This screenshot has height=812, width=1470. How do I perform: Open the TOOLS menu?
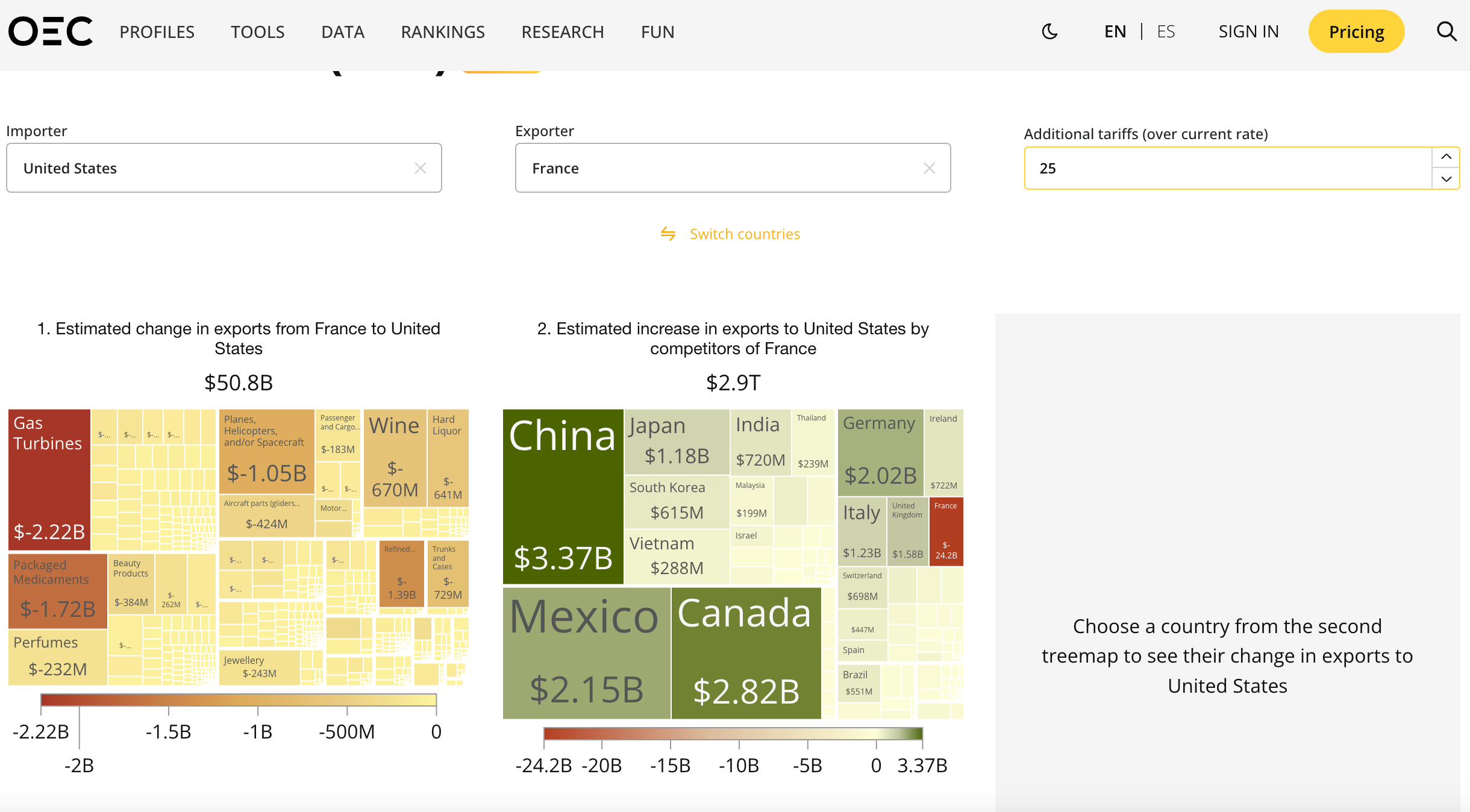[258, 31]
